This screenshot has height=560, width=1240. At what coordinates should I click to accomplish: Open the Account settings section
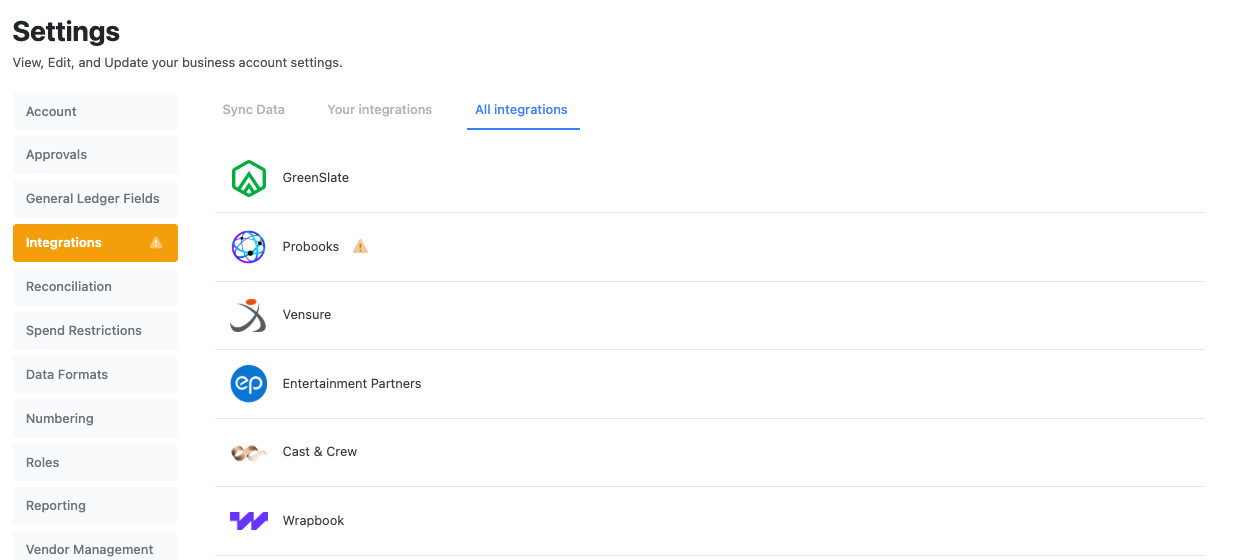pos(95,111)
